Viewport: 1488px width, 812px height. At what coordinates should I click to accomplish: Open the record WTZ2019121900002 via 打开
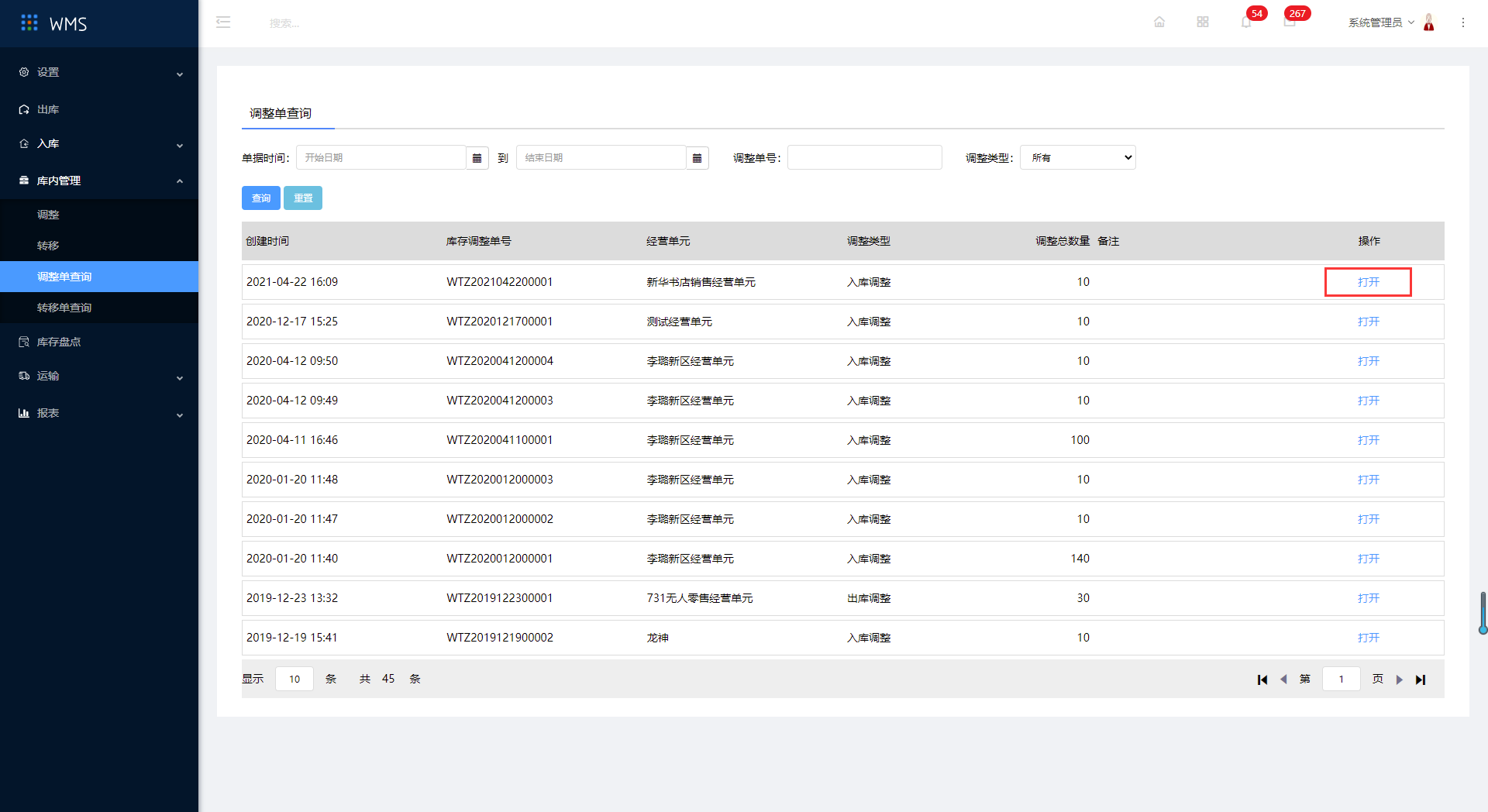click(1368, 638)
